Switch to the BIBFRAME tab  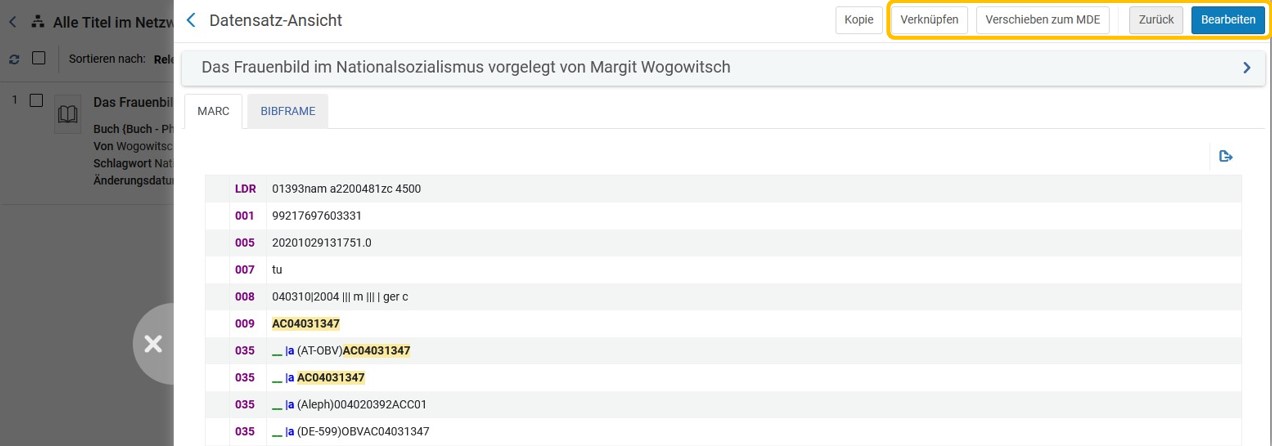[x=288, y=111]
